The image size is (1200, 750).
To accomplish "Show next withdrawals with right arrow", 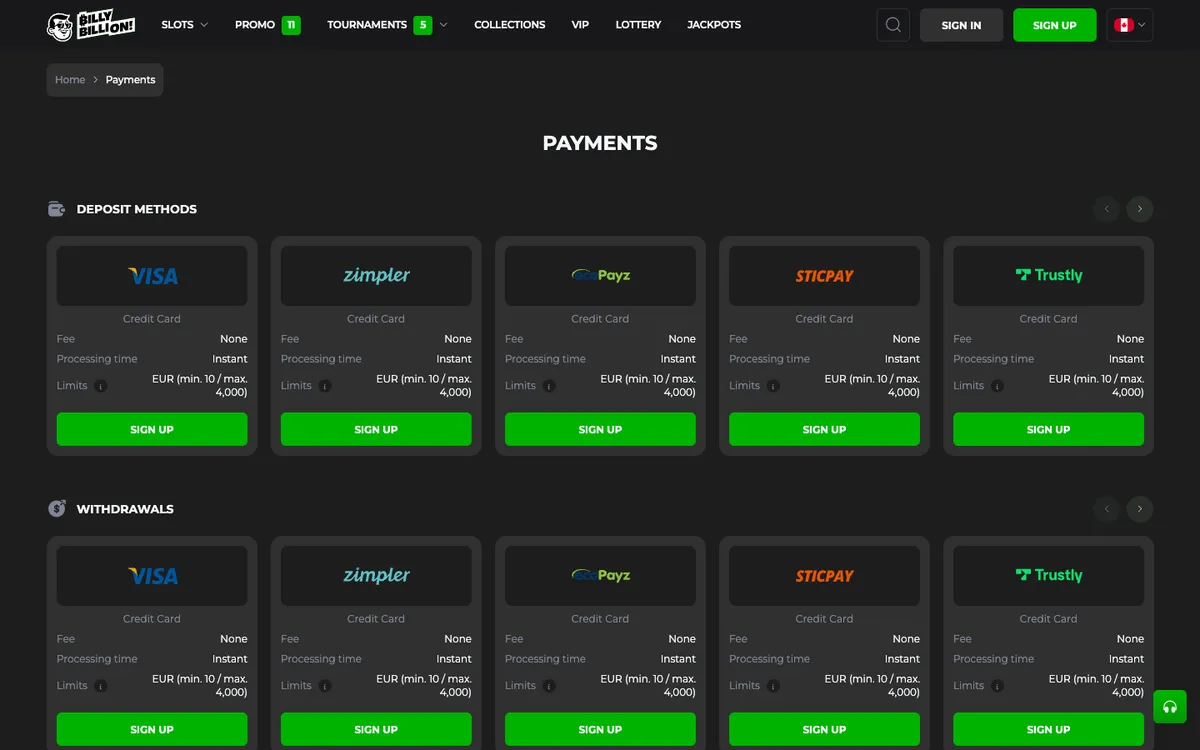I will (x=1140, y=509).
